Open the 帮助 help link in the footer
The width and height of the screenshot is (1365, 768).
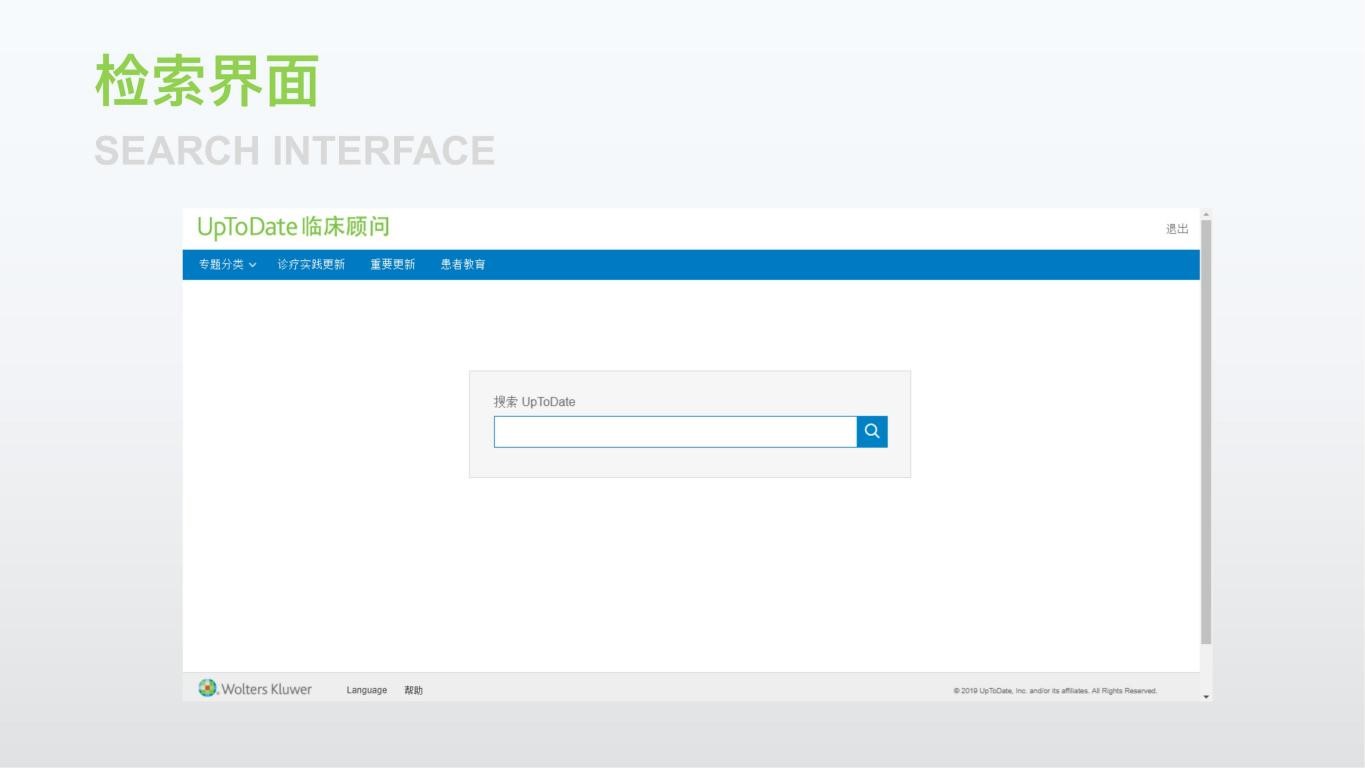(414, 691)
